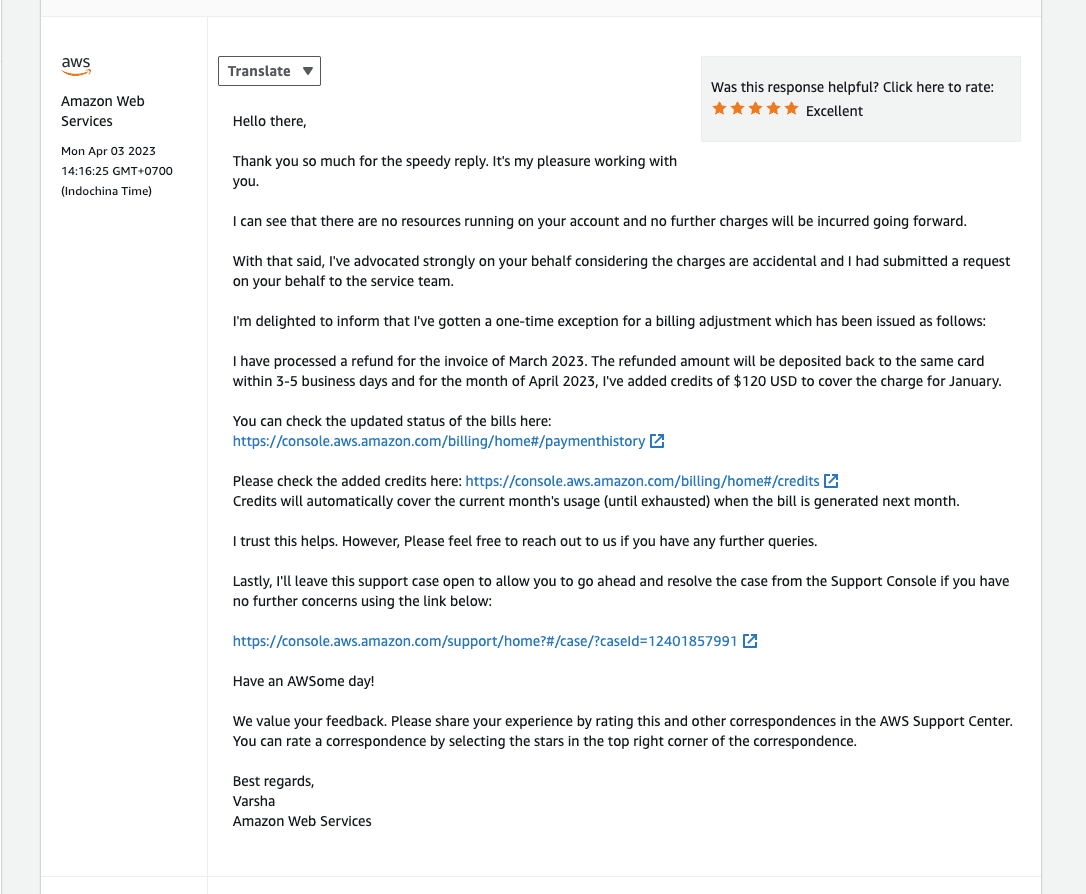Click external-link icon beside support case URL
Image resolution: width=1086 pixels, height=894 pixels.
coord(750,641)
